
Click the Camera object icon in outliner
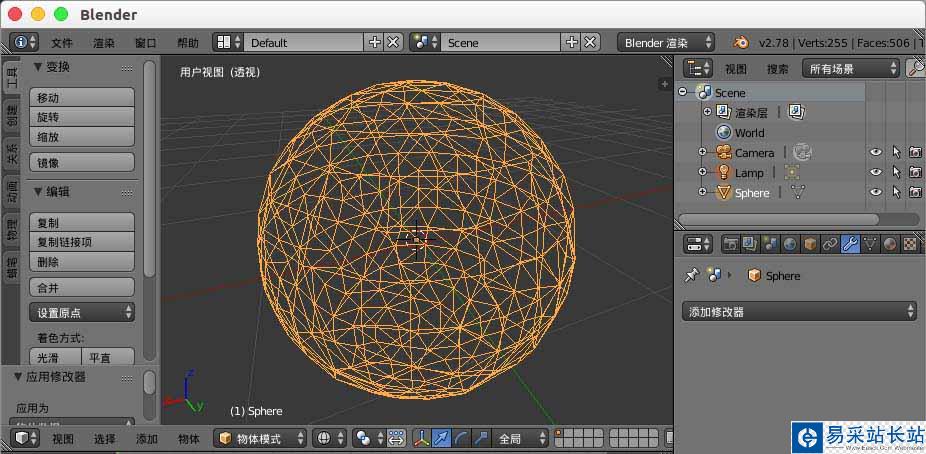coord(723,152)
